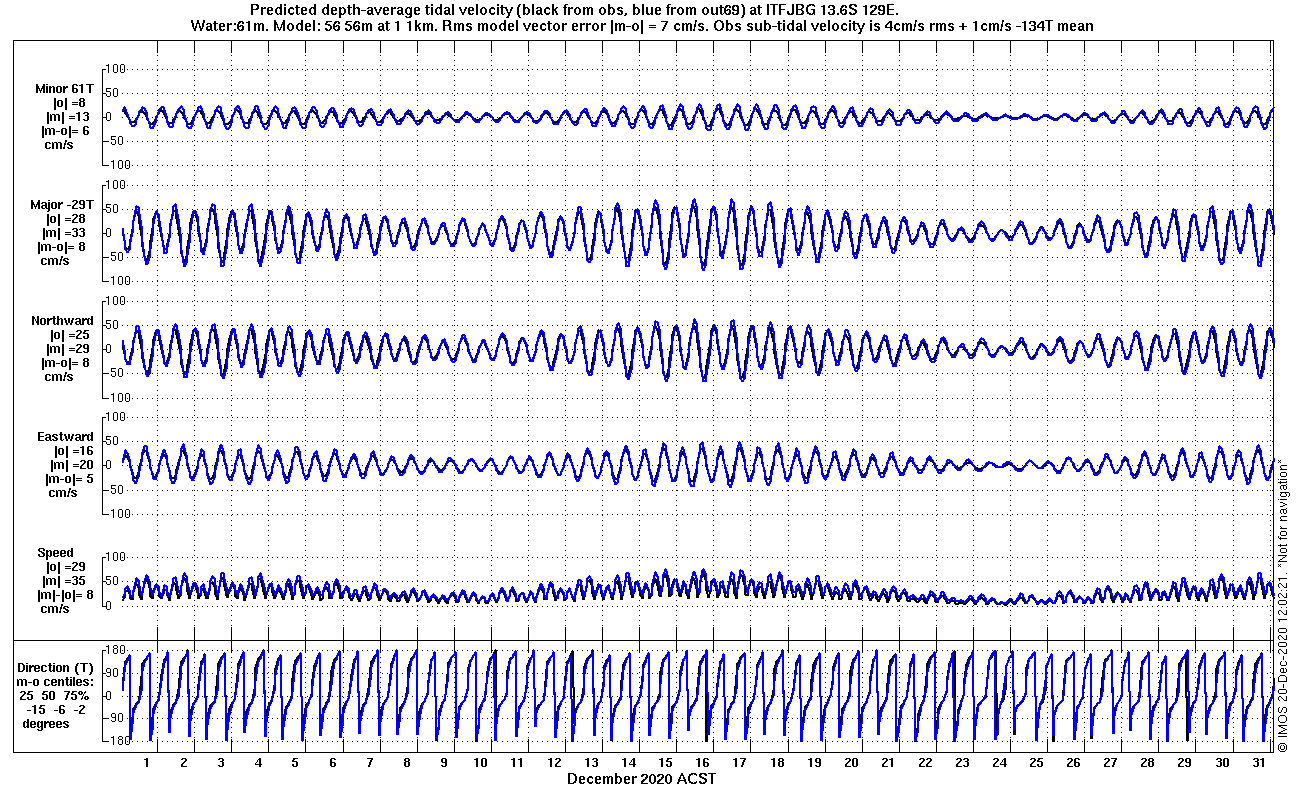Click the 'degrees' unit label
This screenshot has height=800, width=1300.
click(46, 723)
